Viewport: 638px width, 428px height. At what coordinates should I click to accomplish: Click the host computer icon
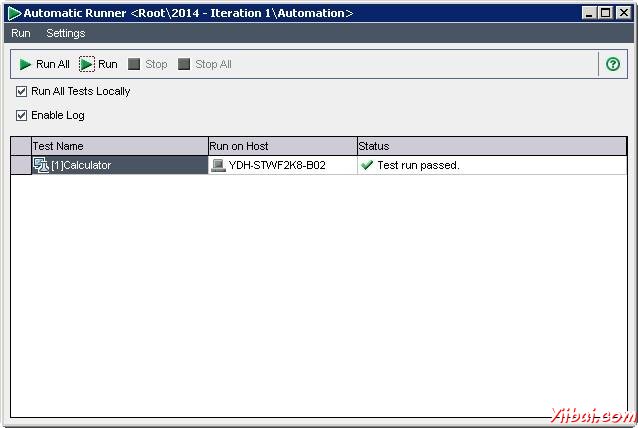218,165
